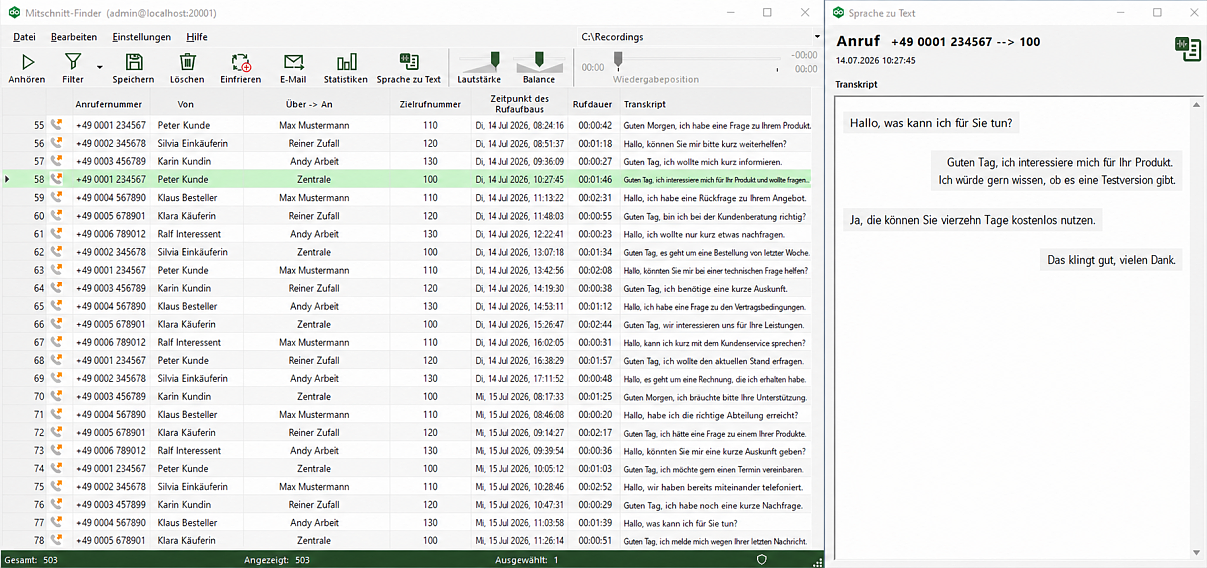Select Silvia Einkäuferin in row 75
Viewport: 1207px width, 568px height.
coord(192,486)
